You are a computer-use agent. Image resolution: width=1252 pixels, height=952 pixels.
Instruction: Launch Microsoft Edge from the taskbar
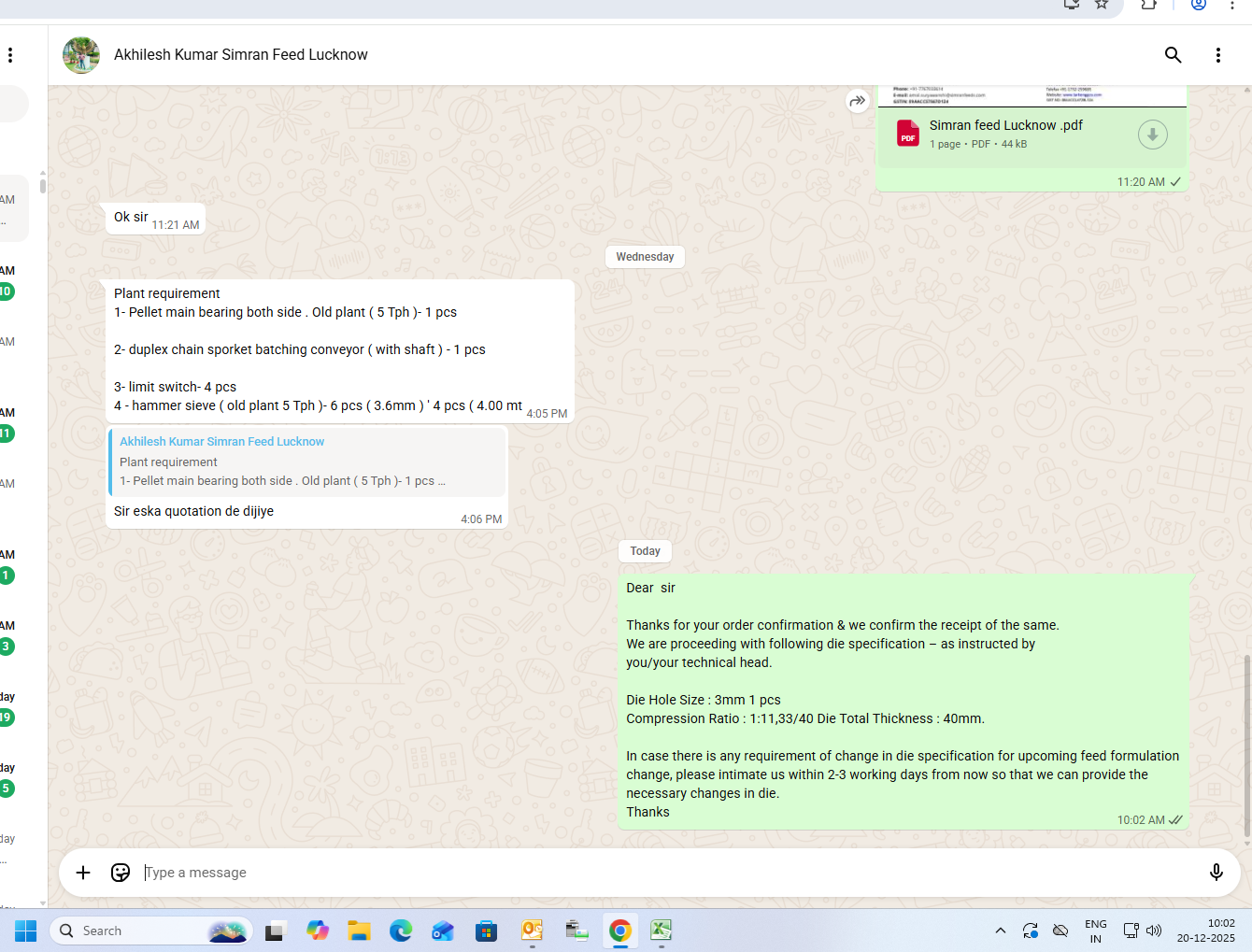click(401, 931)
